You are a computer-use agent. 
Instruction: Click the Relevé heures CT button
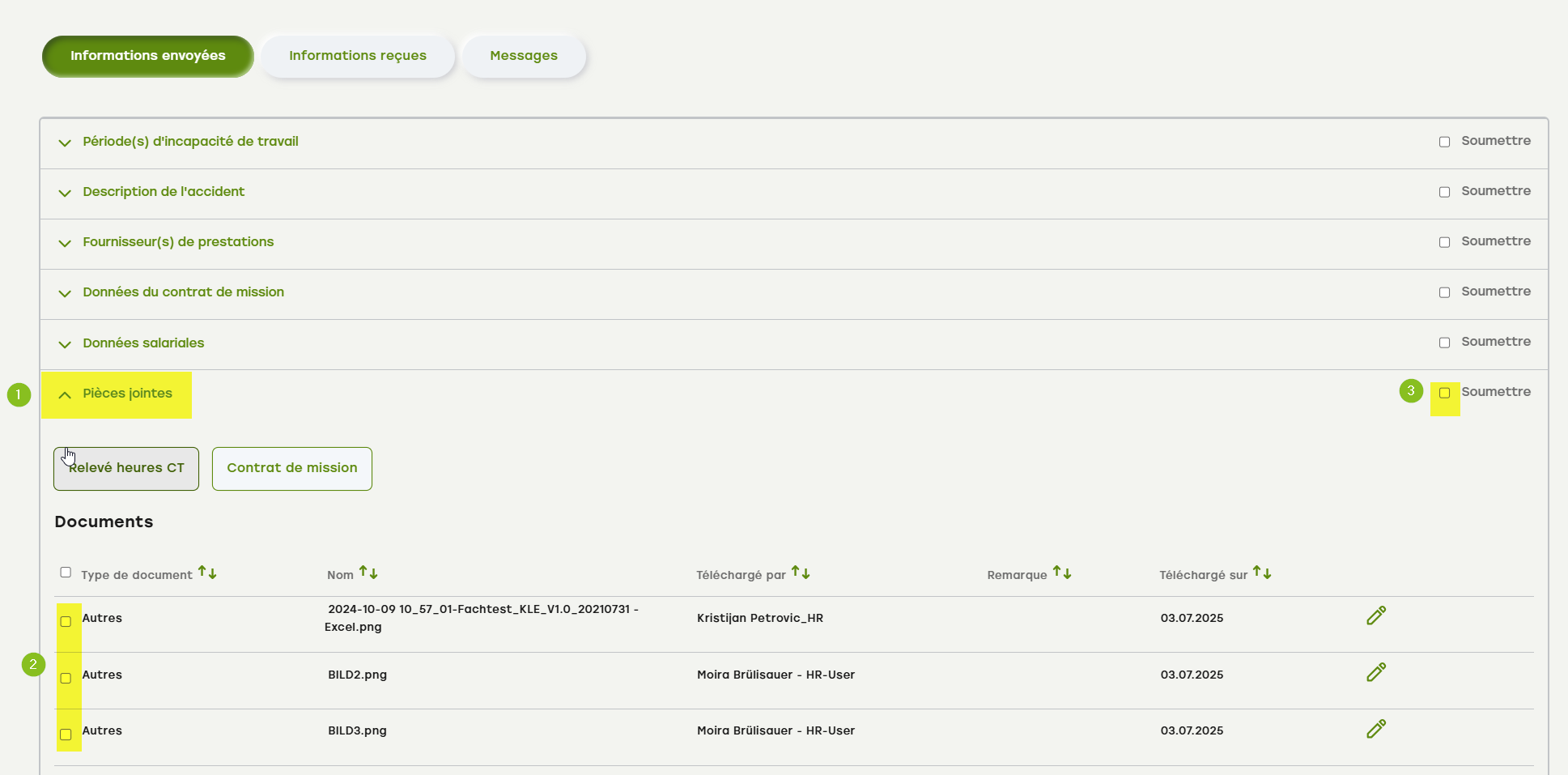[126, 468]
